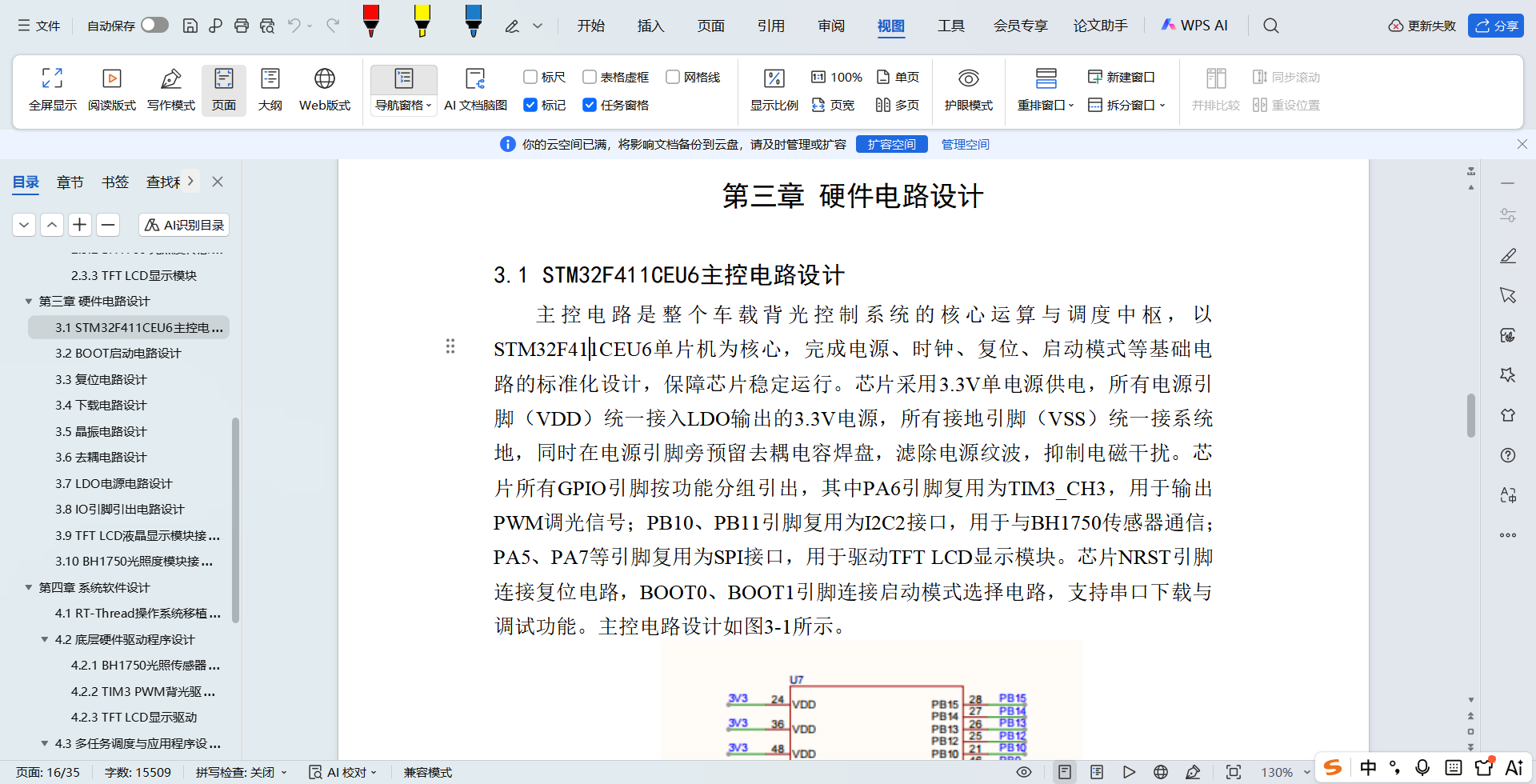Screen dimensions: 1536x784
Task: Collapse the 4.2 driver design node
Action: point(45,639)
